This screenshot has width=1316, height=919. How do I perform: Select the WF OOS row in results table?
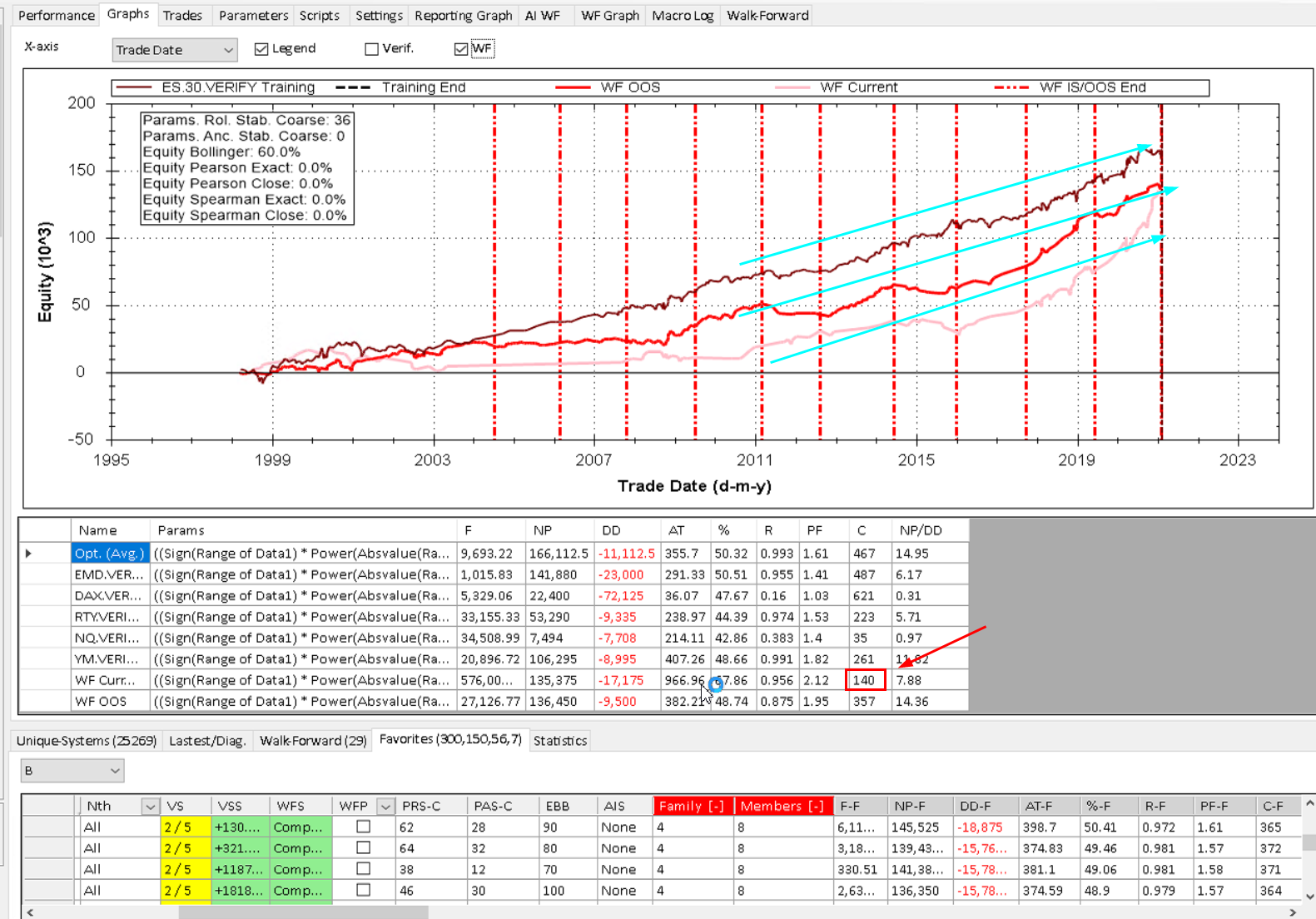101,701
